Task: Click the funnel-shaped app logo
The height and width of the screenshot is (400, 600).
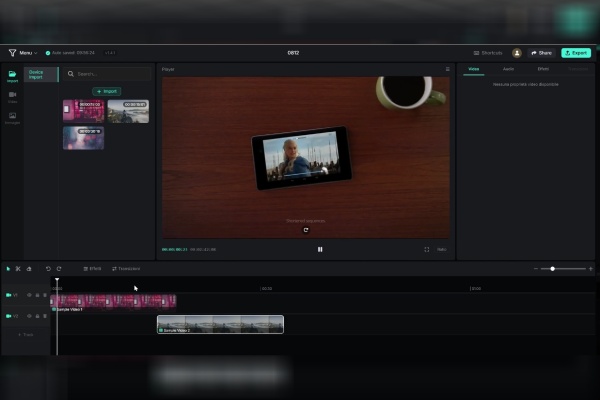Action: (12, 53)
